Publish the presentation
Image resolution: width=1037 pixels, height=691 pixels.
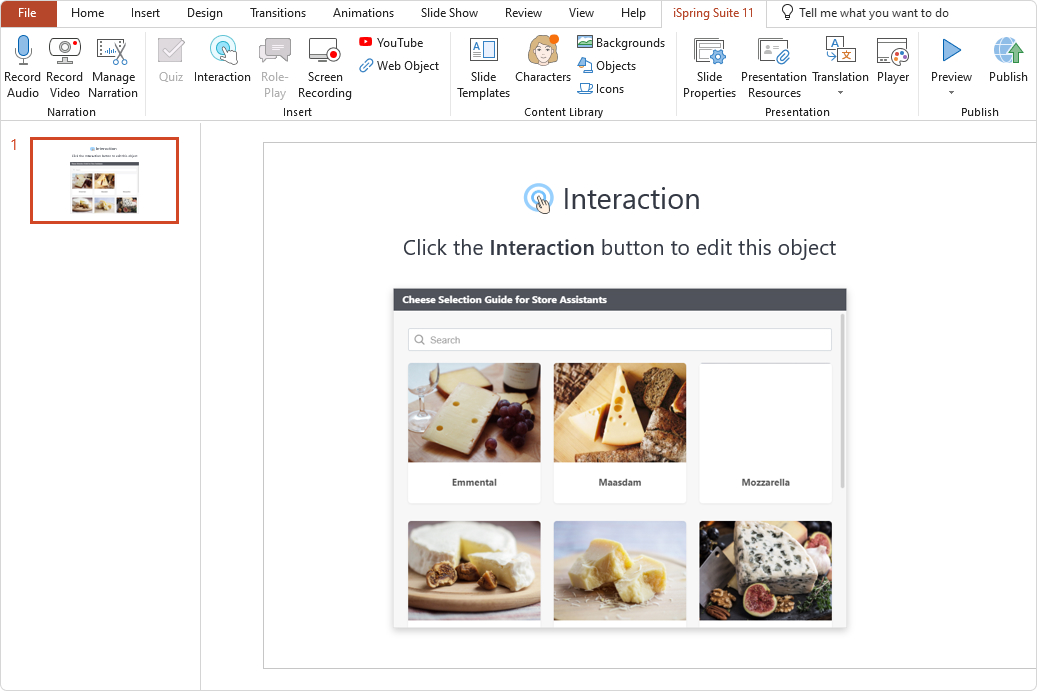[1008, 65]
